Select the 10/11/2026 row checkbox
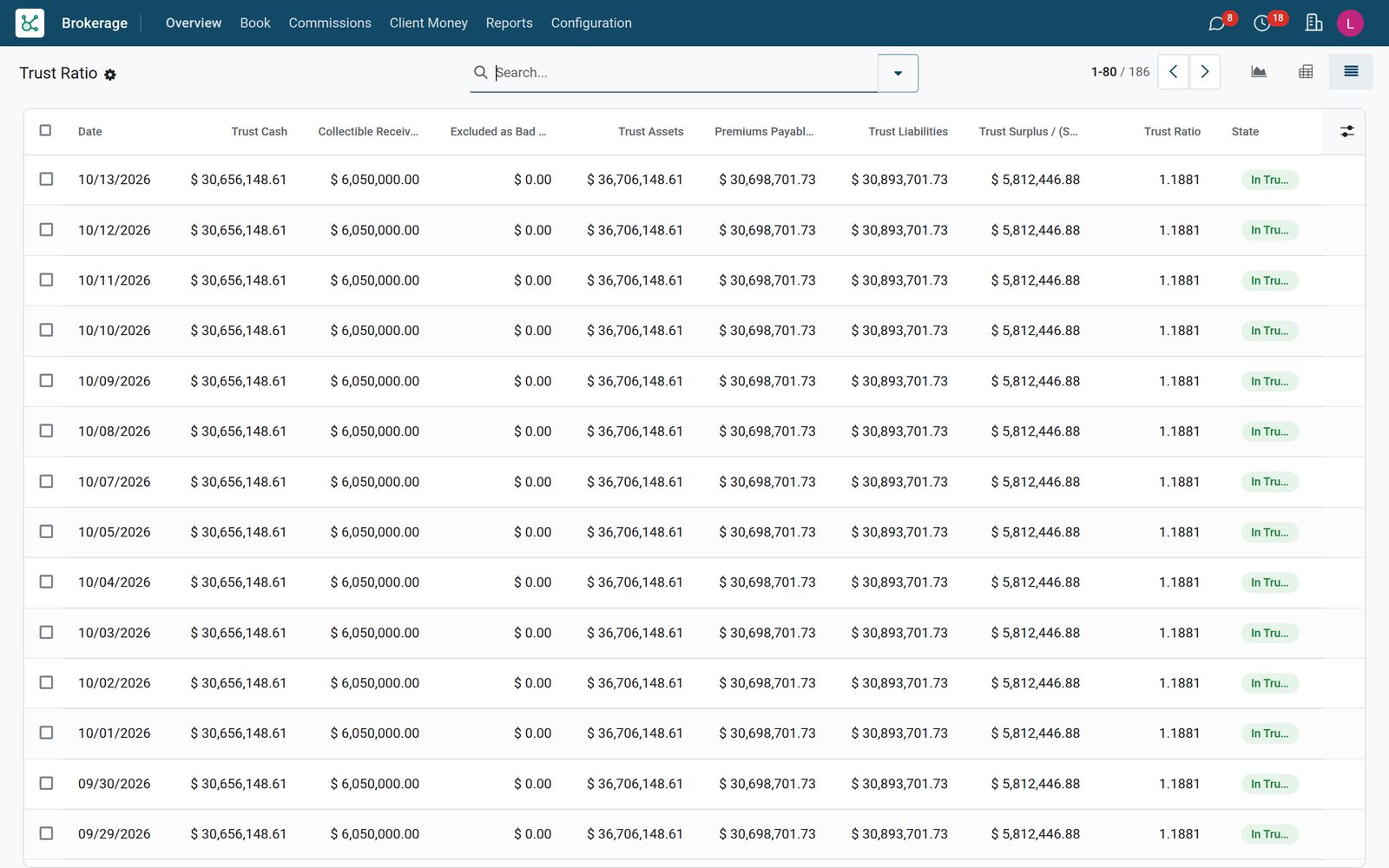This screenshot has height=868, width=1389. [46, 279]
